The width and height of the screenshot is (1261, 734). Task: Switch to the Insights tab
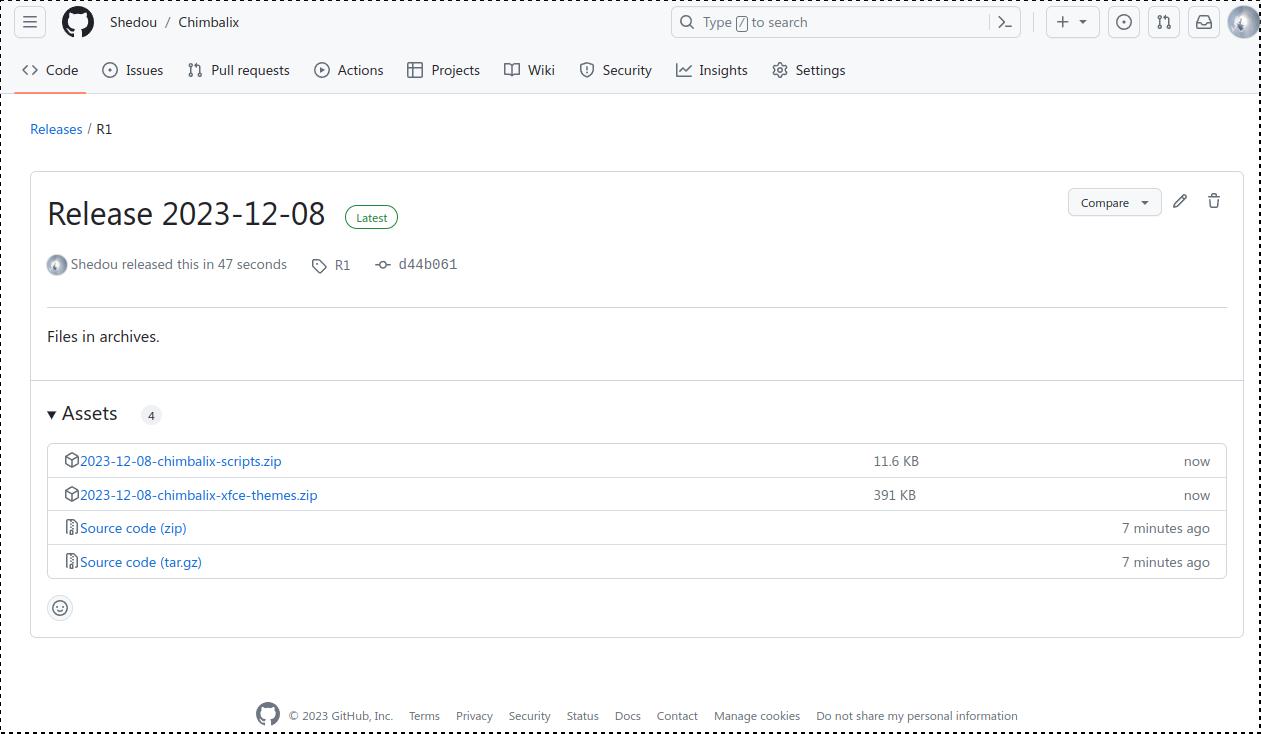(x=712, y=70)
